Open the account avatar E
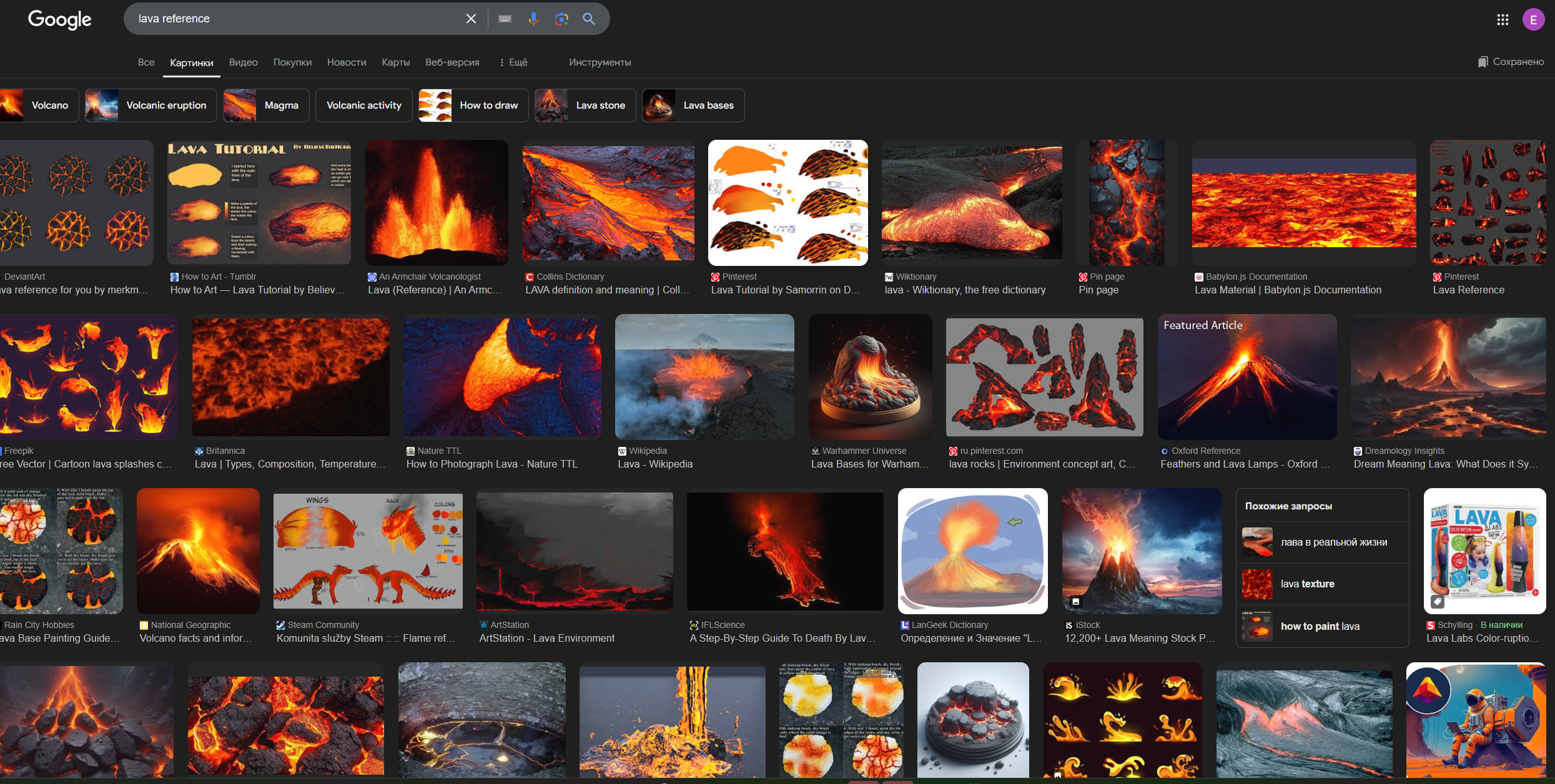The height and width of the screenshot is (784, 1555). point(1533,20)
